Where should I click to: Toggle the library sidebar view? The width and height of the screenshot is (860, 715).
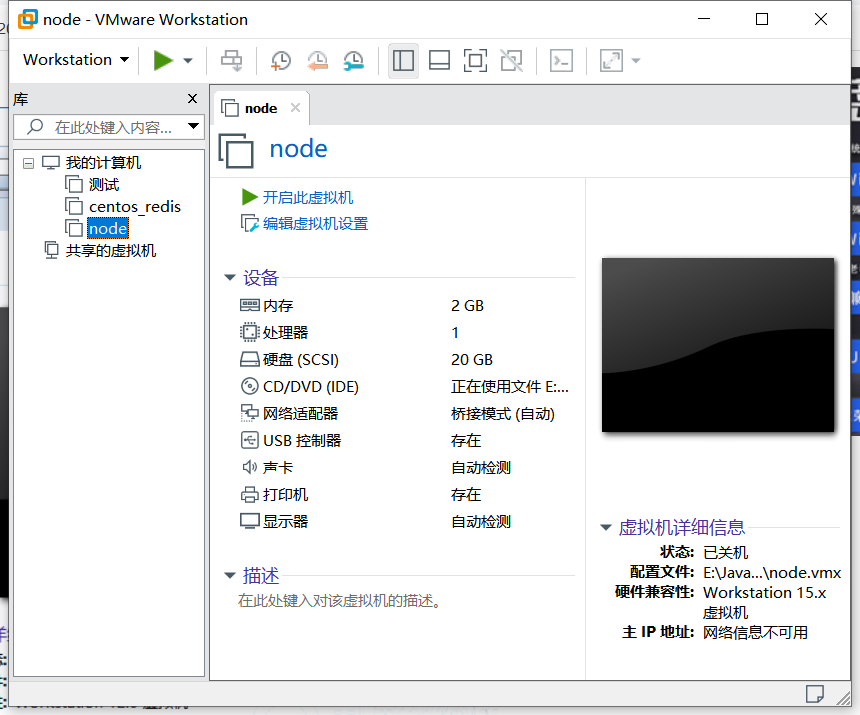click(403, 60)
